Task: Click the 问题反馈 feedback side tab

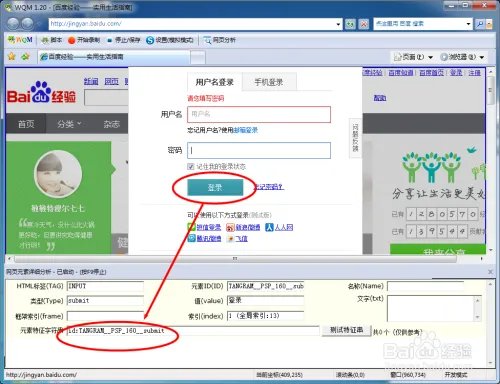Action: [355, 138]
